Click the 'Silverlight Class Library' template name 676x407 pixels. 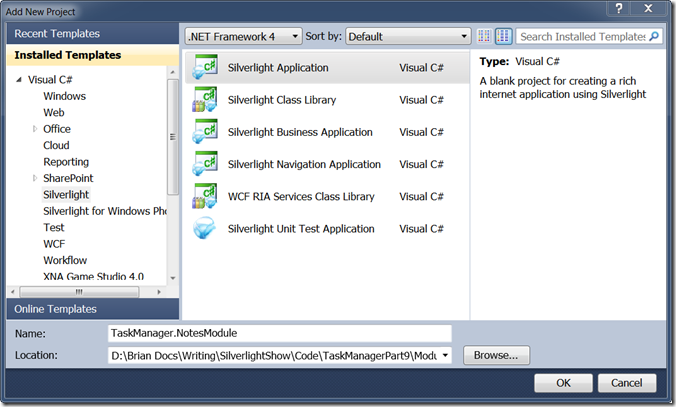(282, 100)
